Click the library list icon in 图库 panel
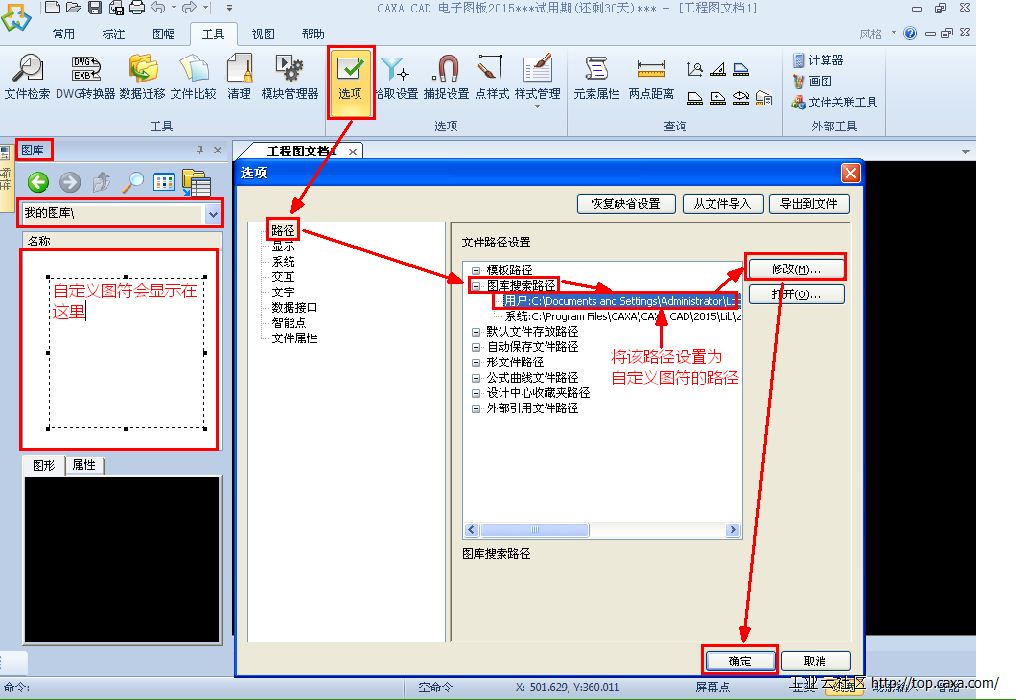Viewport: 1016px width, 700px height. tap(196, 183)
